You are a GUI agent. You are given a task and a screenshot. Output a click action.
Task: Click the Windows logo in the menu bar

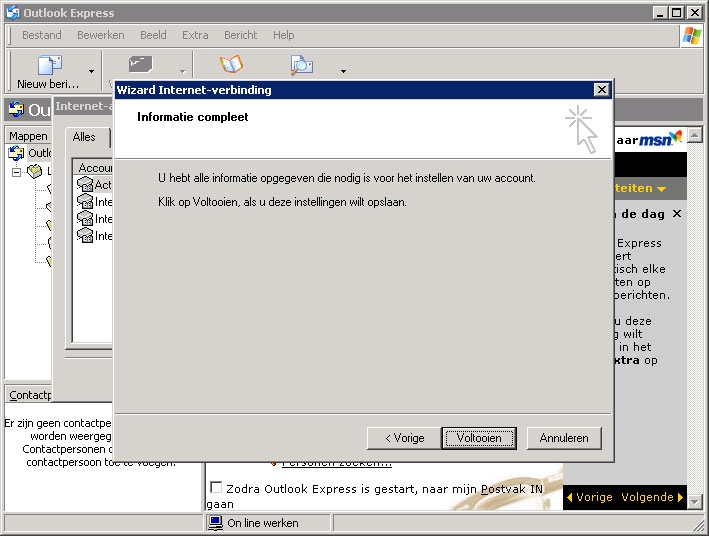(692, 35)
